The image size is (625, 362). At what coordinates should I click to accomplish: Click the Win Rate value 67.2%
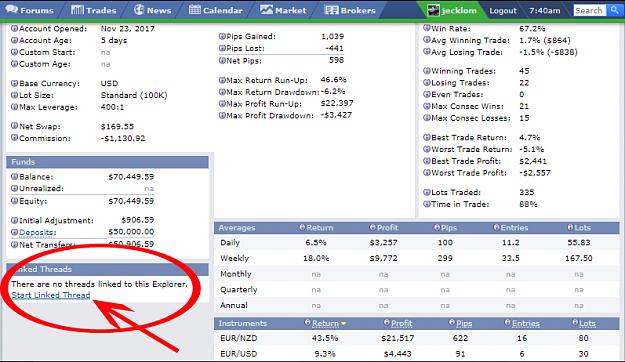click(532, 28)
